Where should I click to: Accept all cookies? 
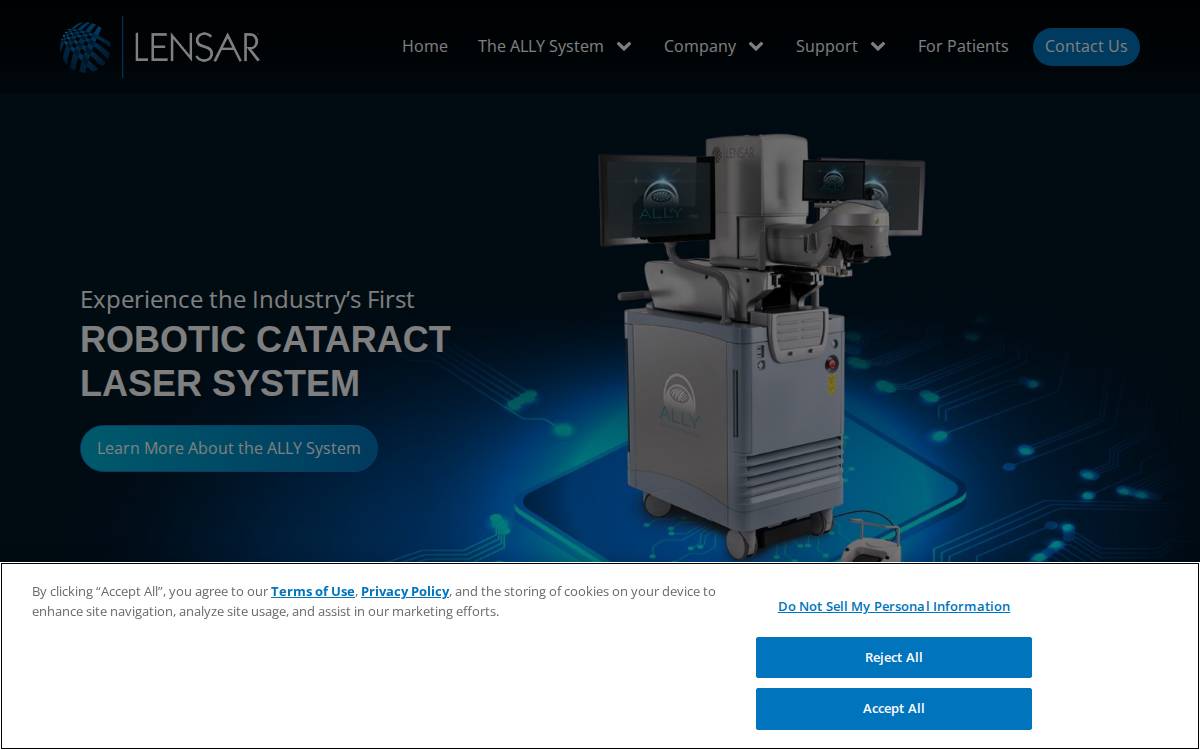point(894,708)
